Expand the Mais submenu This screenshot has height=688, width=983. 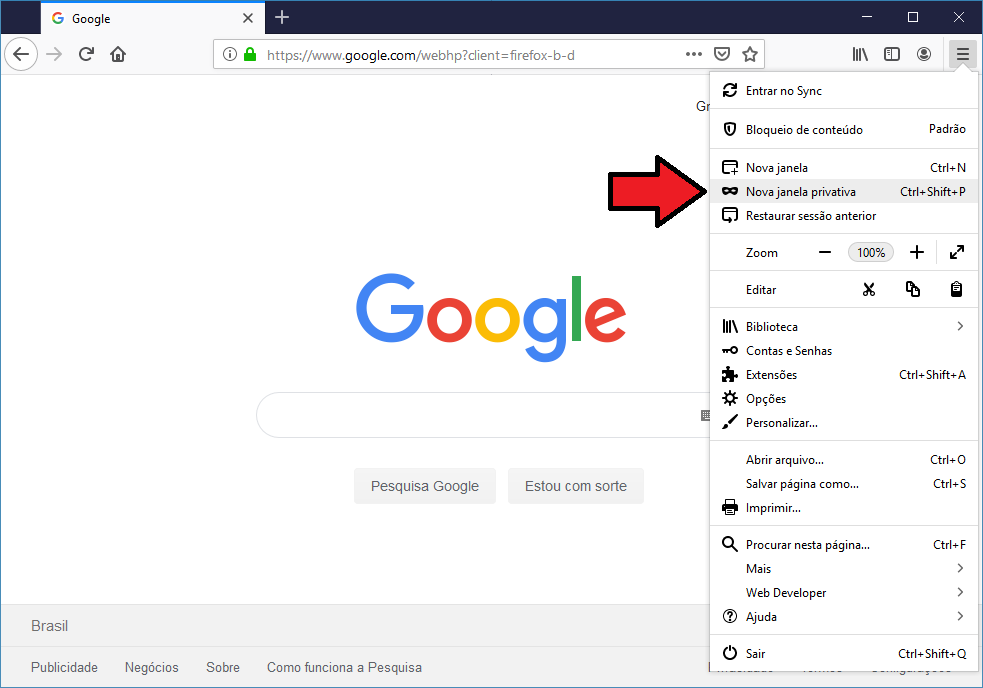pyautogui.click(x=844, y=569)
